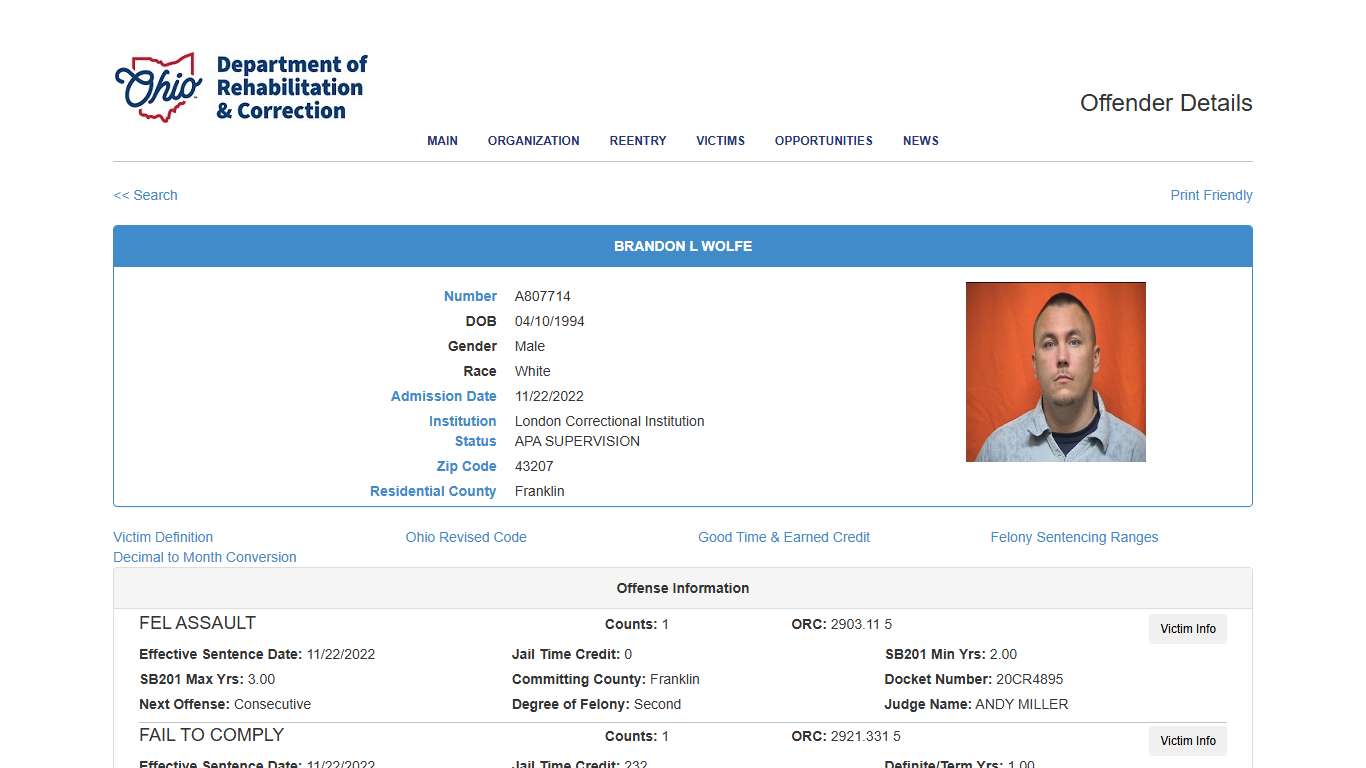Open the Status explanation link

click(475, 441)
